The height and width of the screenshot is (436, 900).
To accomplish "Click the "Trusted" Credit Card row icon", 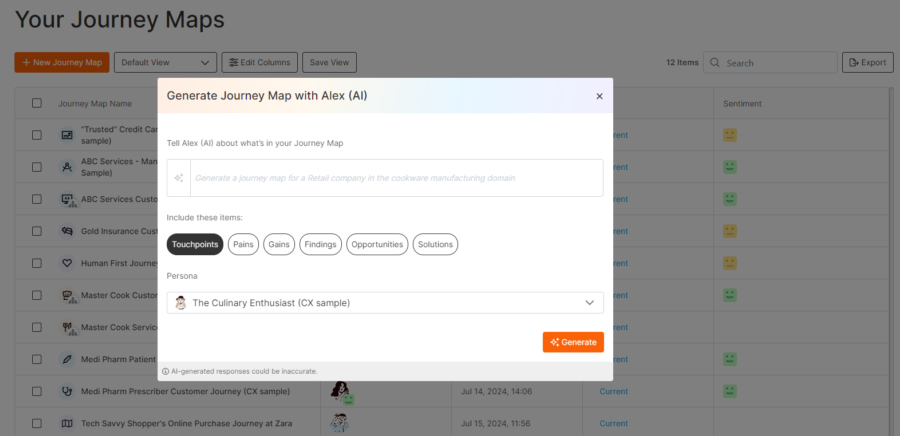I will 67,135.
